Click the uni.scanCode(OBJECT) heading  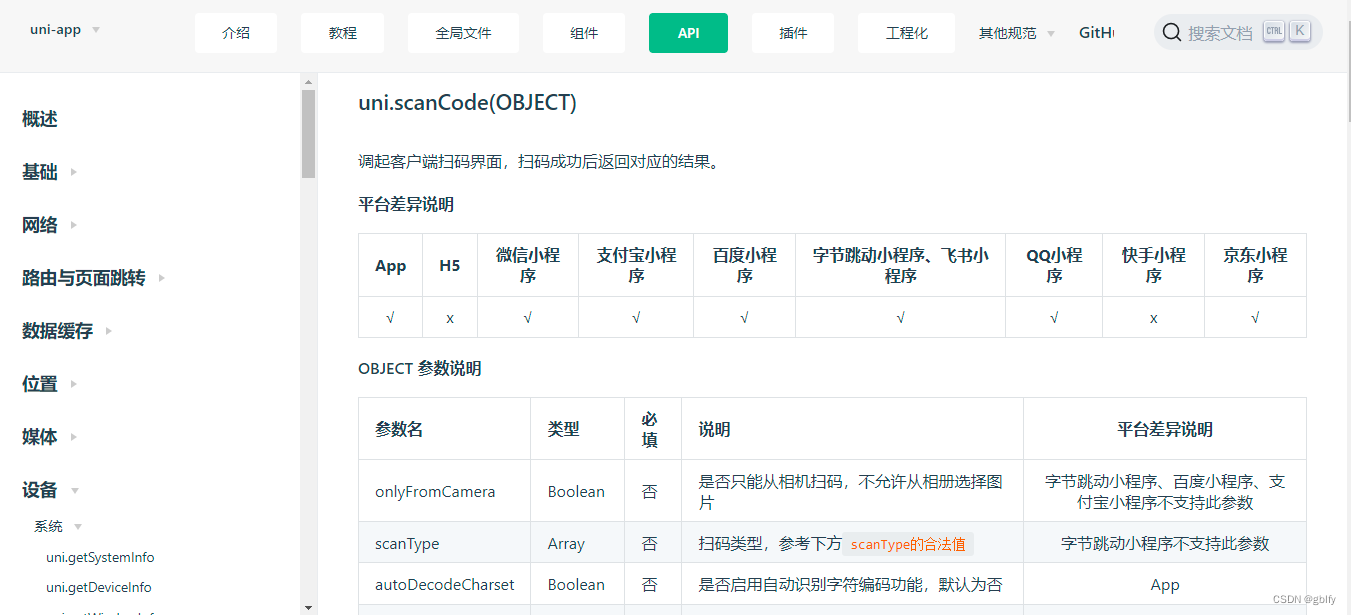click(x=467, y=102)
